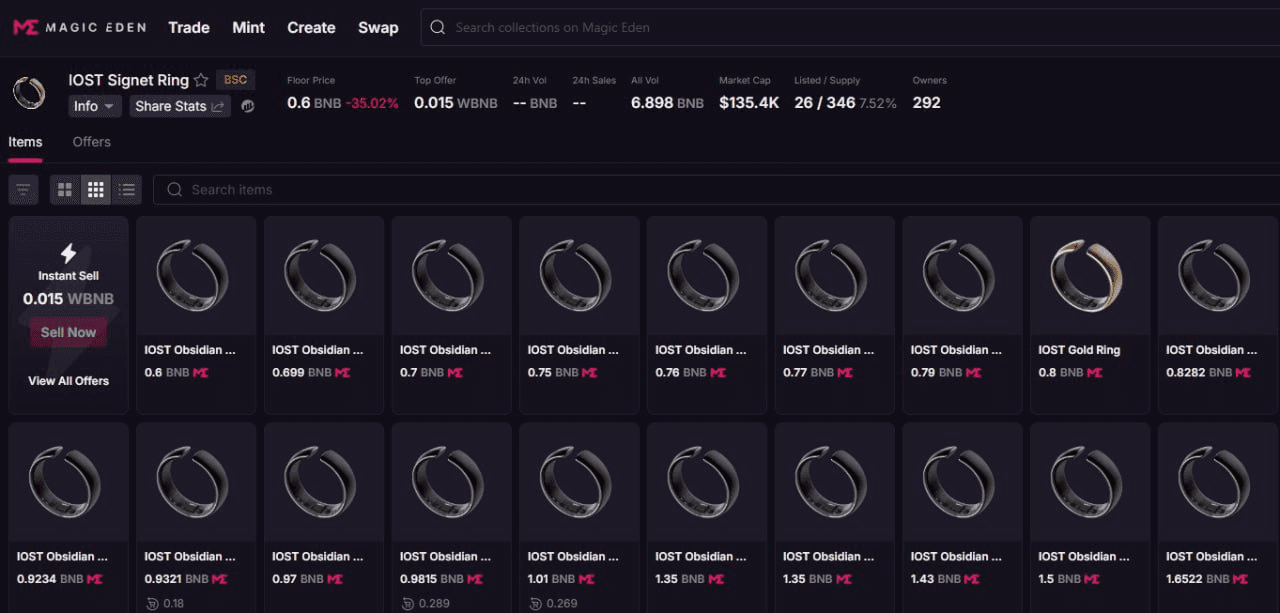The image size is (1280, 613).
Task: Open the chart icon beside Share Stats
Action: 247,106
